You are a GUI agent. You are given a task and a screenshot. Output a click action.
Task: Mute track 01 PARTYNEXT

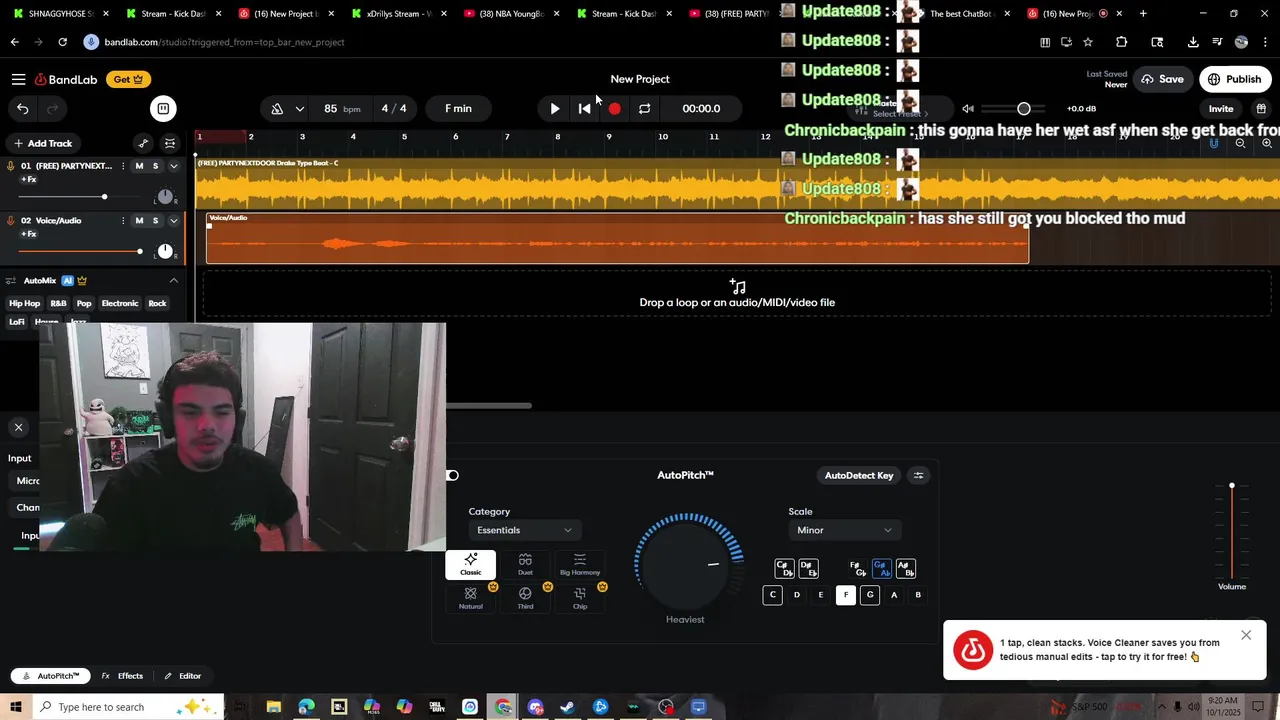139,166
